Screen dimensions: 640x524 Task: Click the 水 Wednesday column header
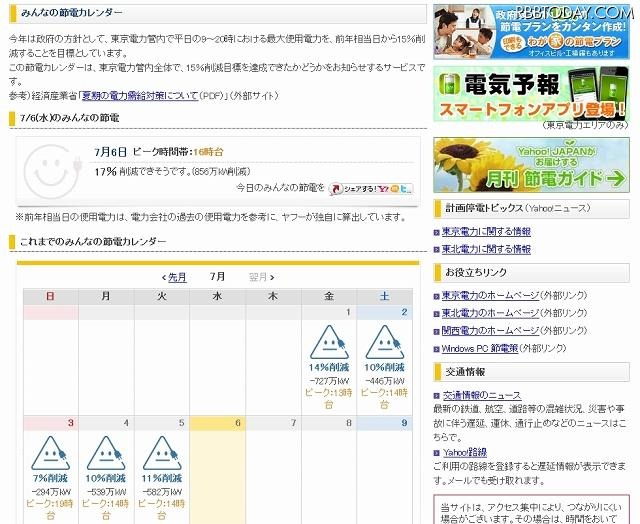pos(218,297)
